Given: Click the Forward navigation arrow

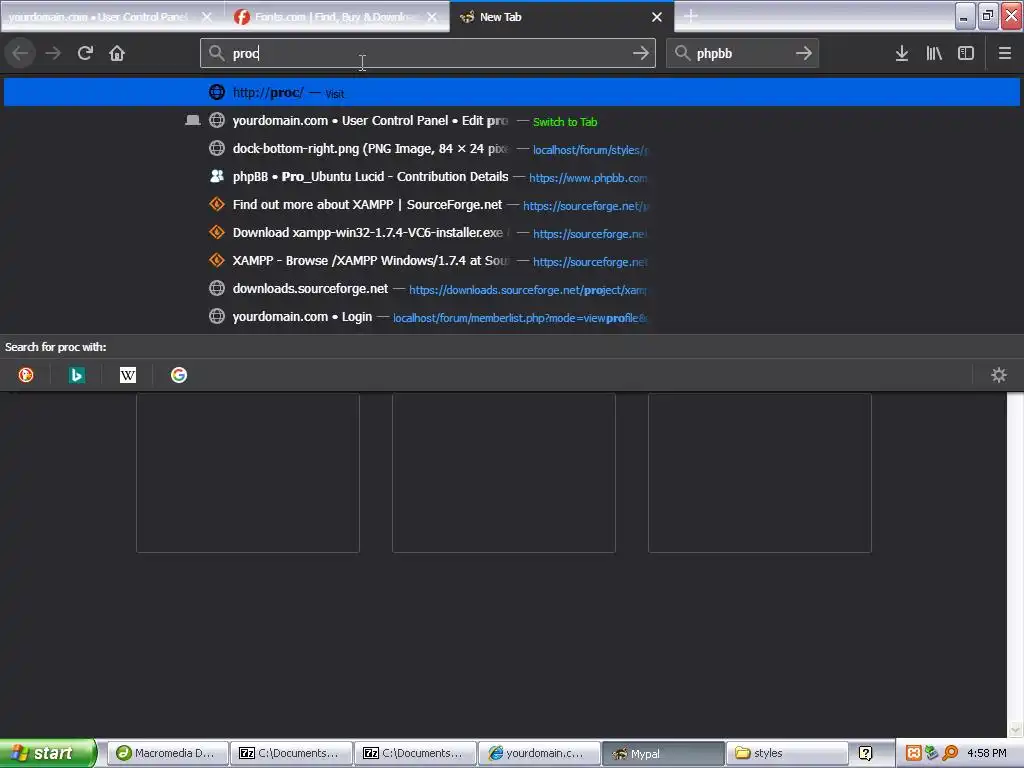Looking at the screenshot, I should coord(53,54).
